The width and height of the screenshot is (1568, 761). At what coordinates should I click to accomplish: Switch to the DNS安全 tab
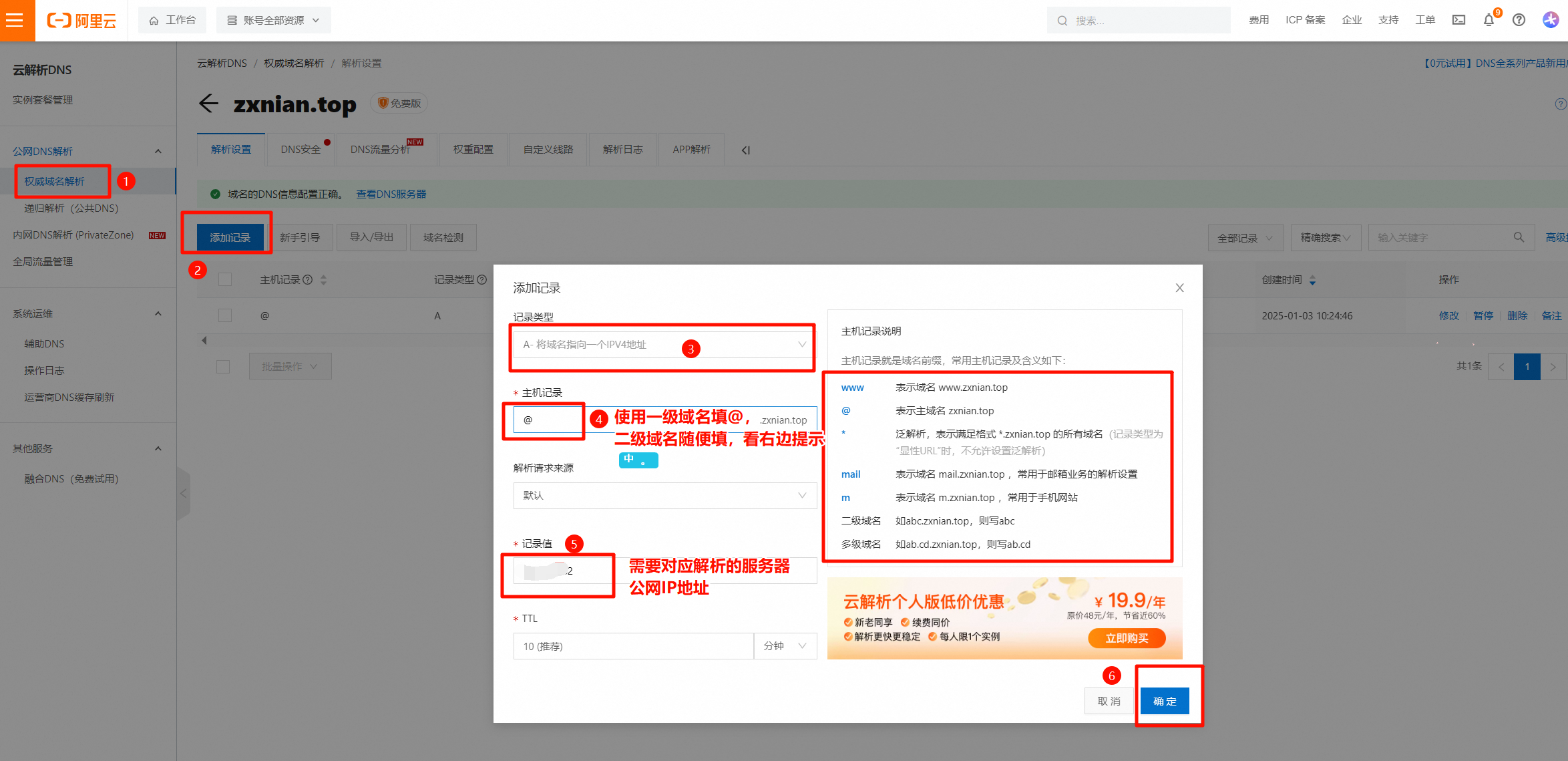pos(301,150)
